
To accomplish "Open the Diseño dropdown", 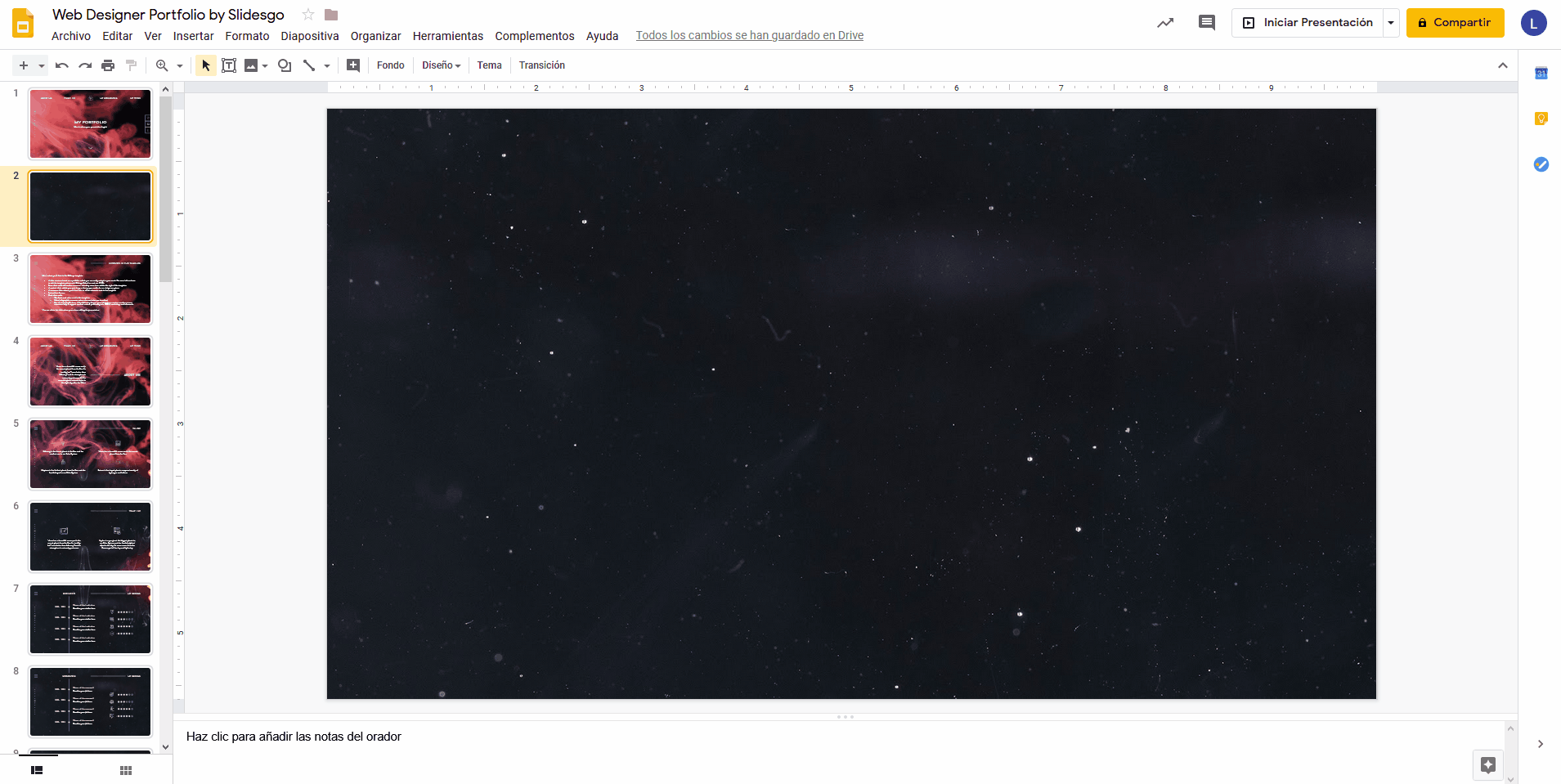I will click(x=442, y=65).
